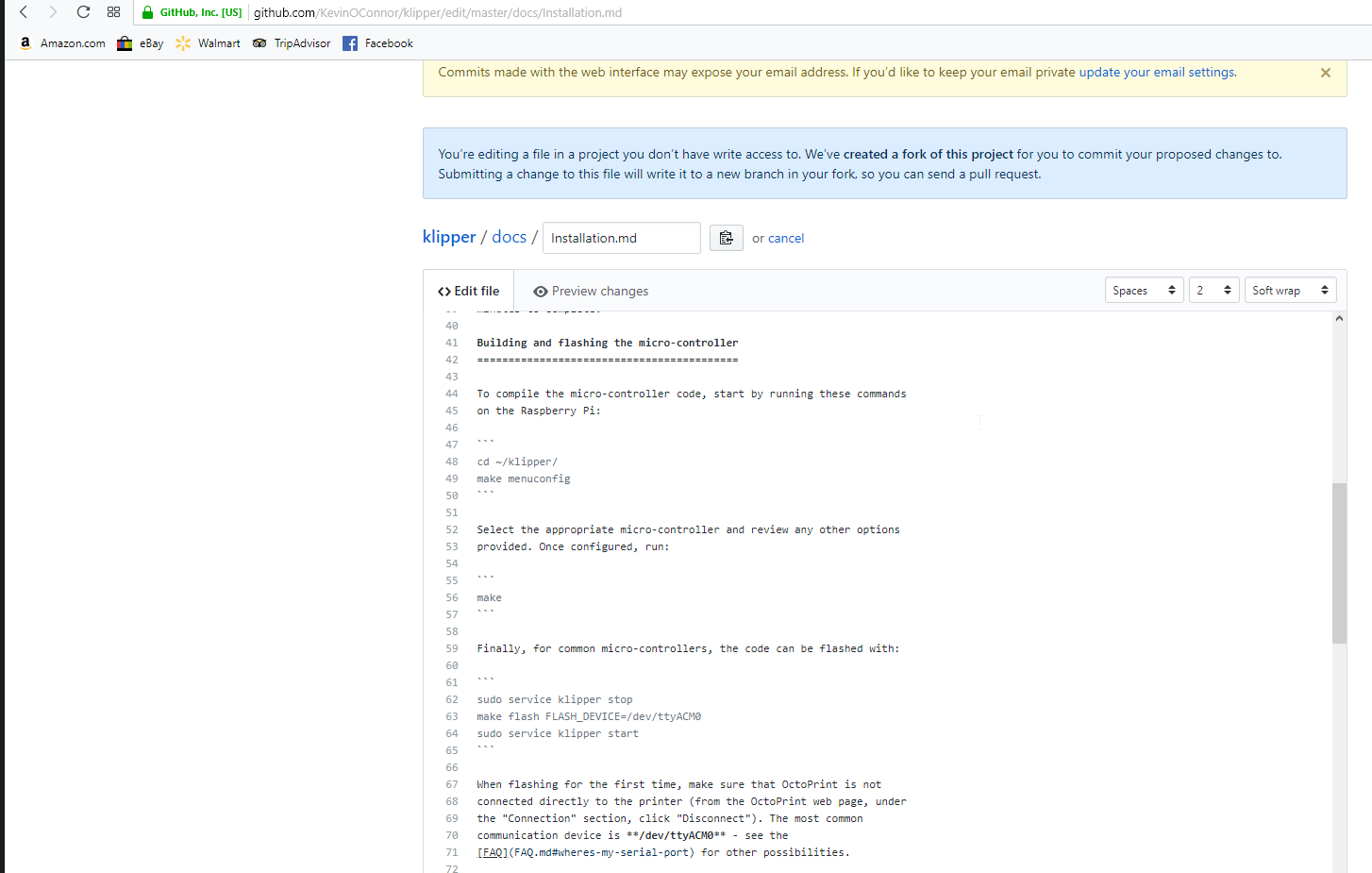Place cursor on 'cd ~/klipper/' line
The width and height of the screenshot is (1372, 873).
517,462
